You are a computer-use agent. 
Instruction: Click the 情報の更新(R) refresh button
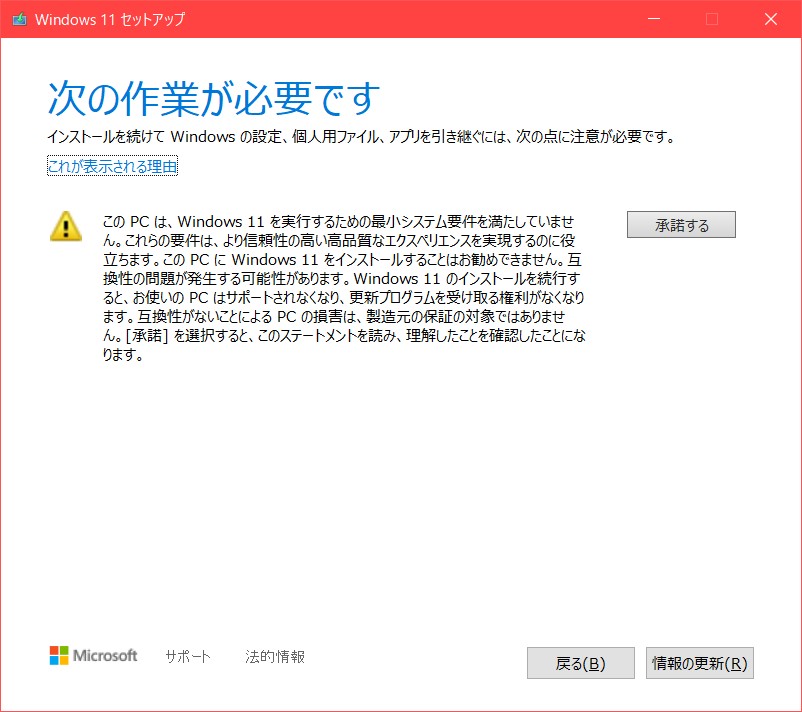pyautogui.click(x=700, y=663)
